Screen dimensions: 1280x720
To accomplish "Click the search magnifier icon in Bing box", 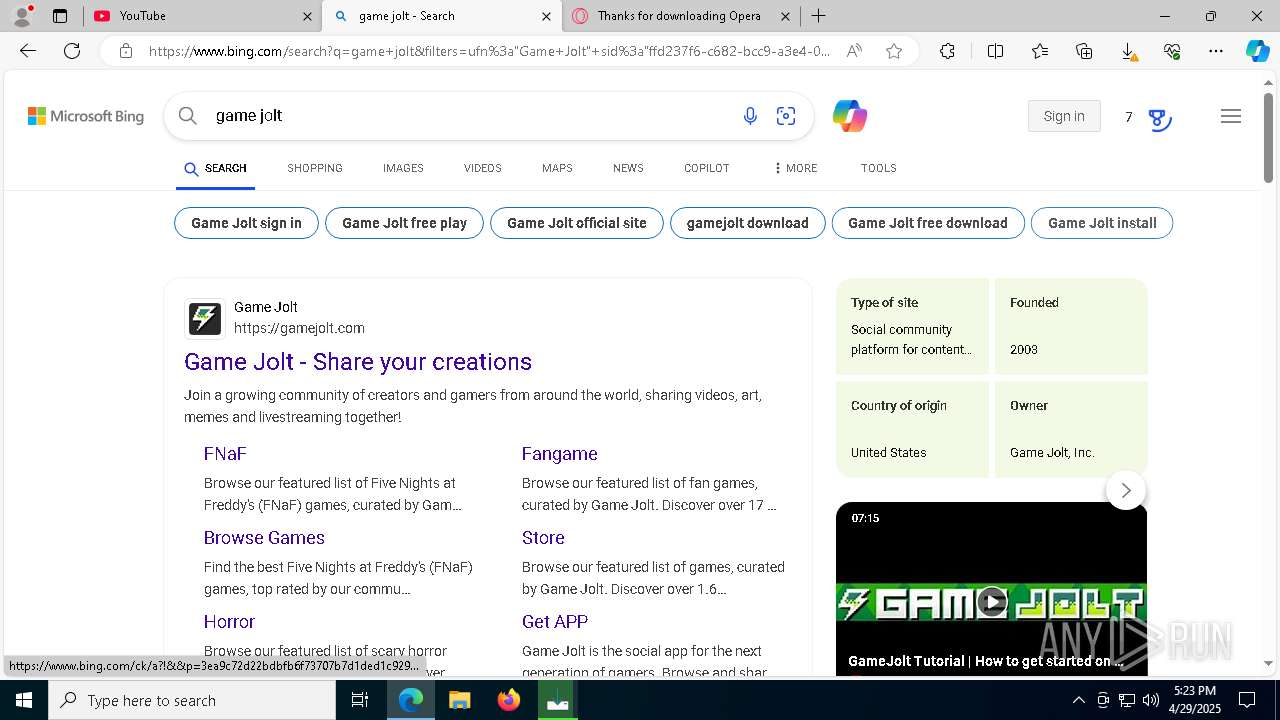I will coord(187,116).
